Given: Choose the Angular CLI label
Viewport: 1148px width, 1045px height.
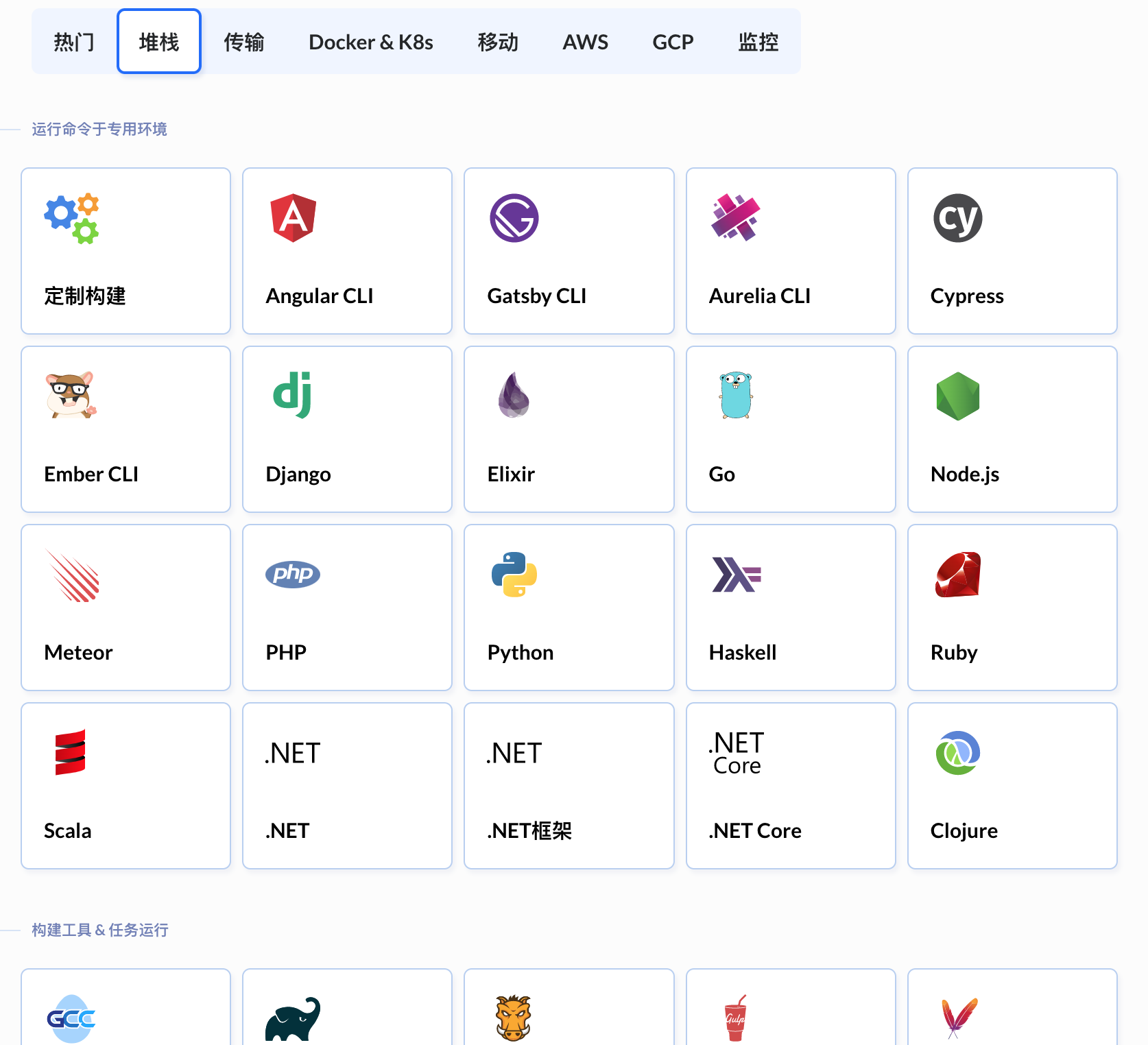Looking at the screenshot, I should tap(320, 296).
